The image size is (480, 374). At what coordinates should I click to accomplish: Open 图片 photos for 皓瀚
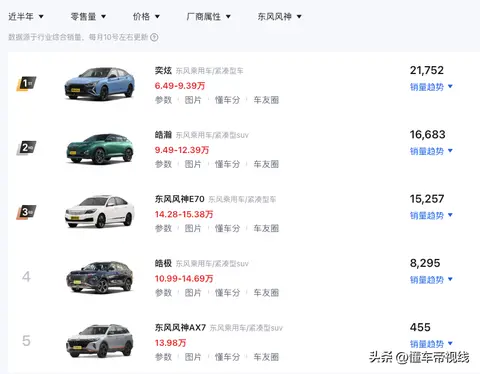(x=193, y=164)
